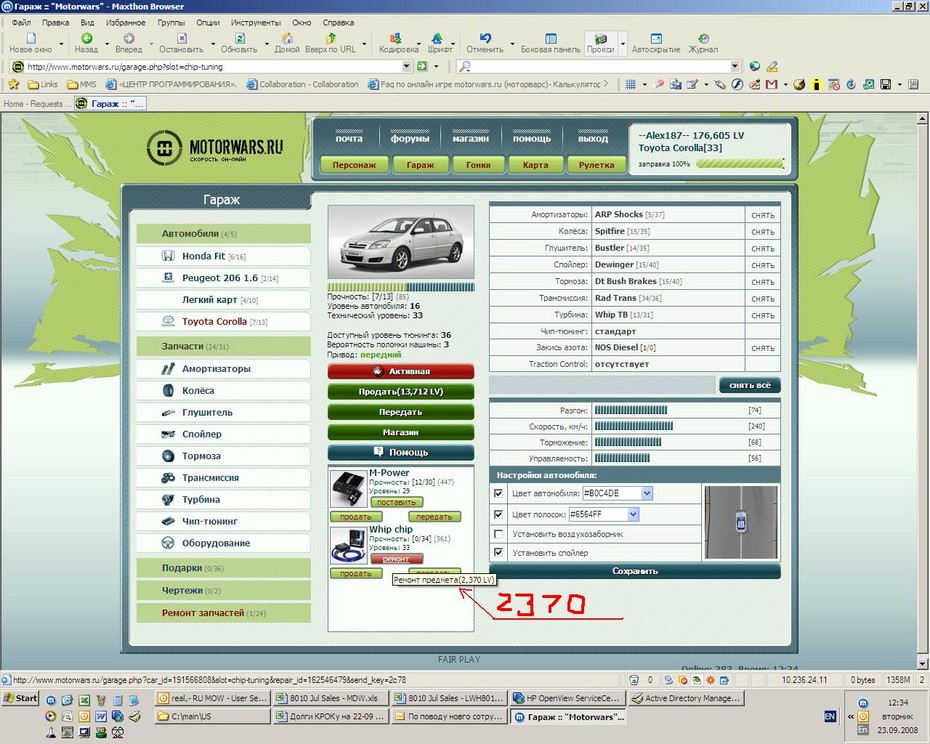Screen dimensions: 930x744
Task: Expand the address bar URL dropdown
Action: [406, 66]
